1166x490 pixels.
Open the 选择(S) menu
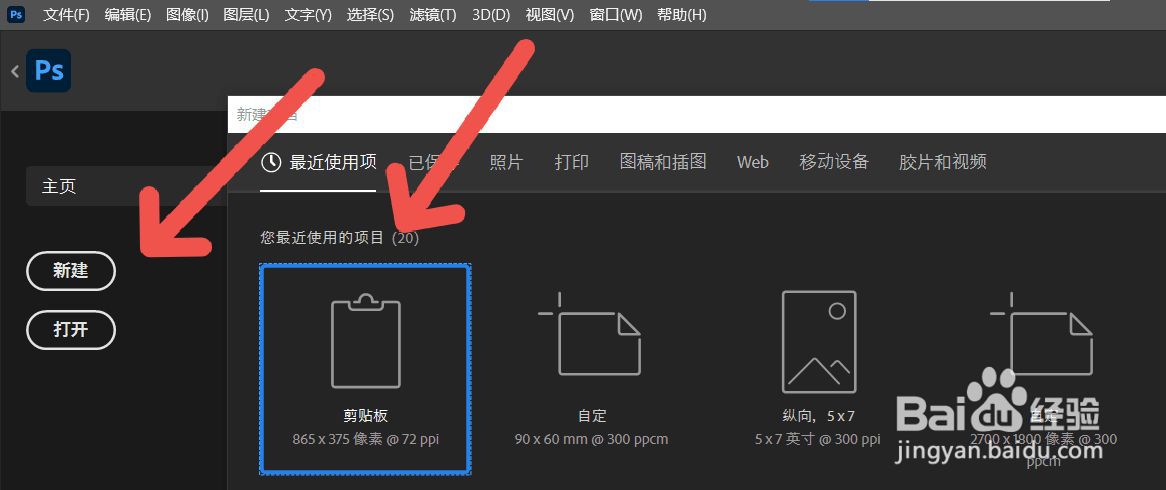[x=370, y=15]
